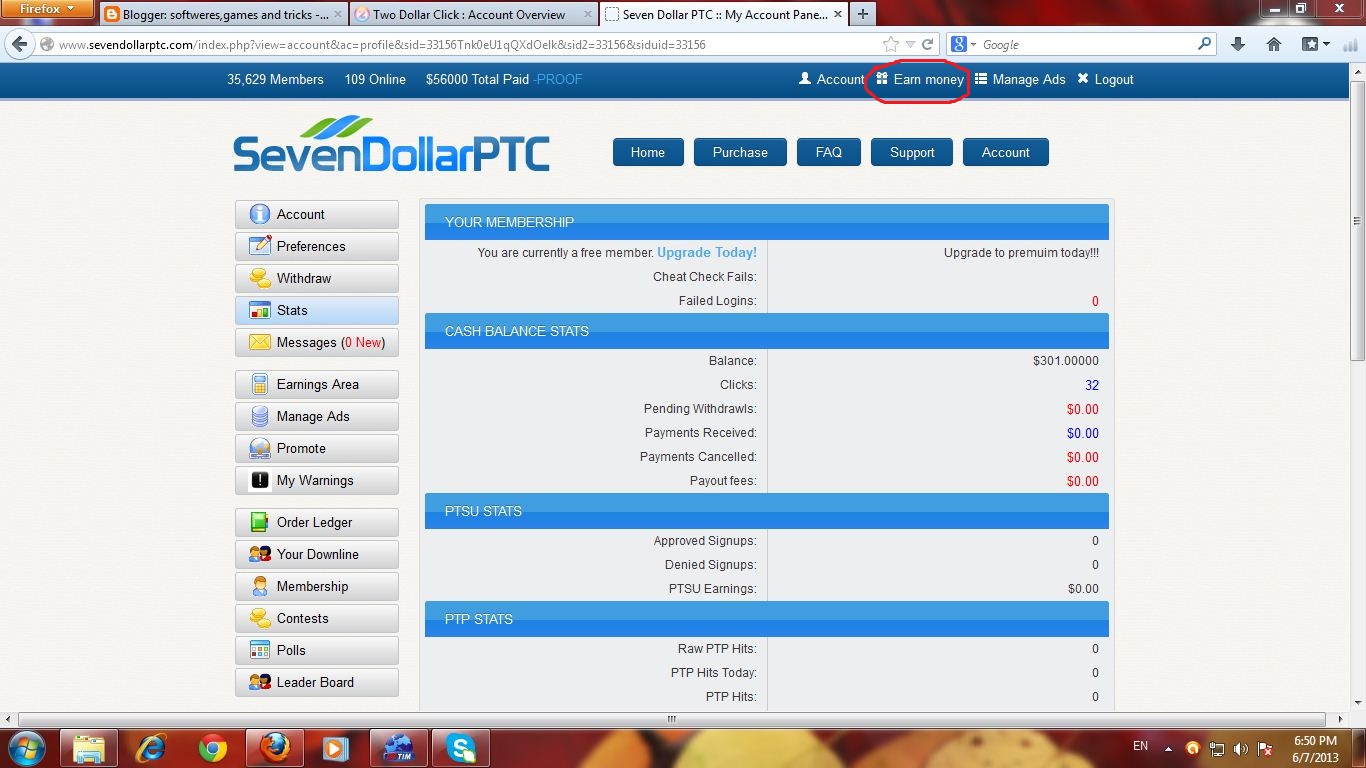1366x768 pixels.
Task: Open the Account sidebar item with info icon
Action: tap(316, 214)
